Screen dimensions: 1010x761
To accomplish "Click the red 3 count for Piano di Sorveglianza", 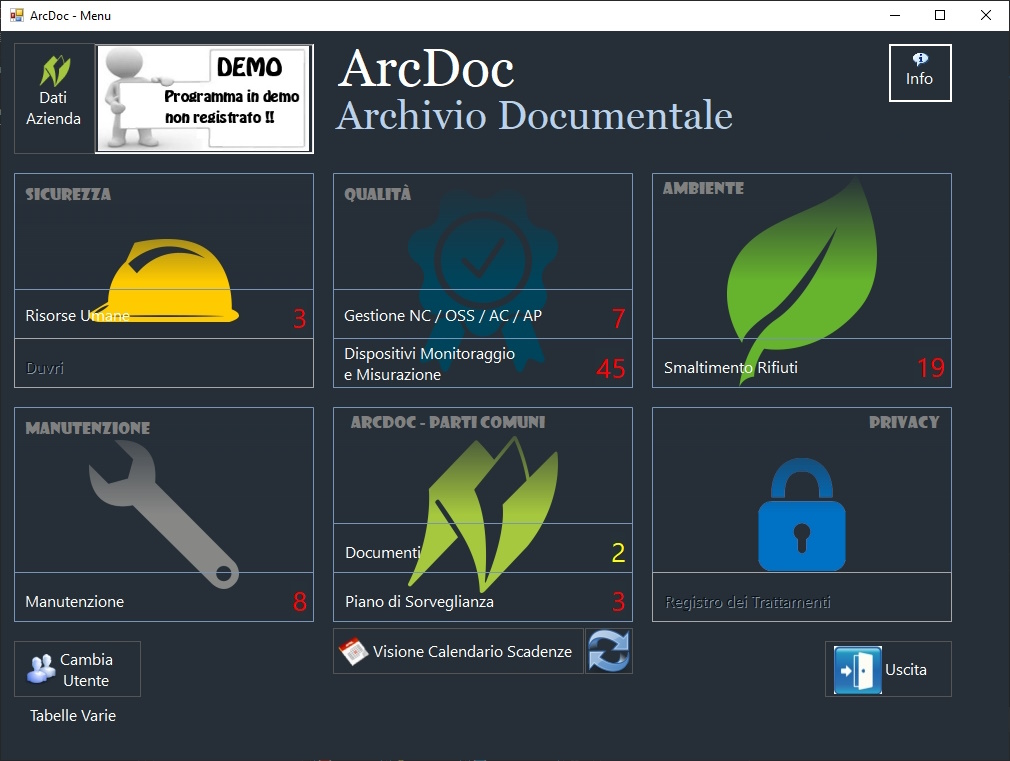I will click(x=618, y=602).
